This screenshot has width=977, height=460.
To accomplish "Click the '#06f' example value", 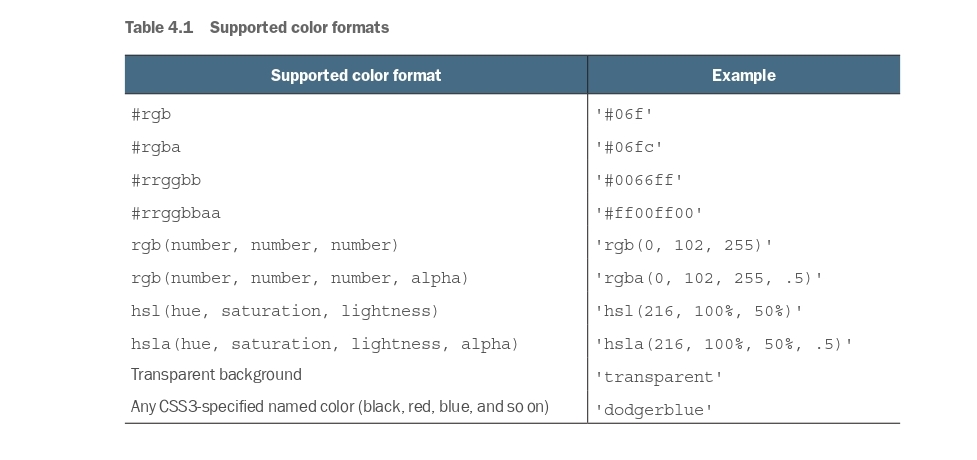I will [624, 115].
